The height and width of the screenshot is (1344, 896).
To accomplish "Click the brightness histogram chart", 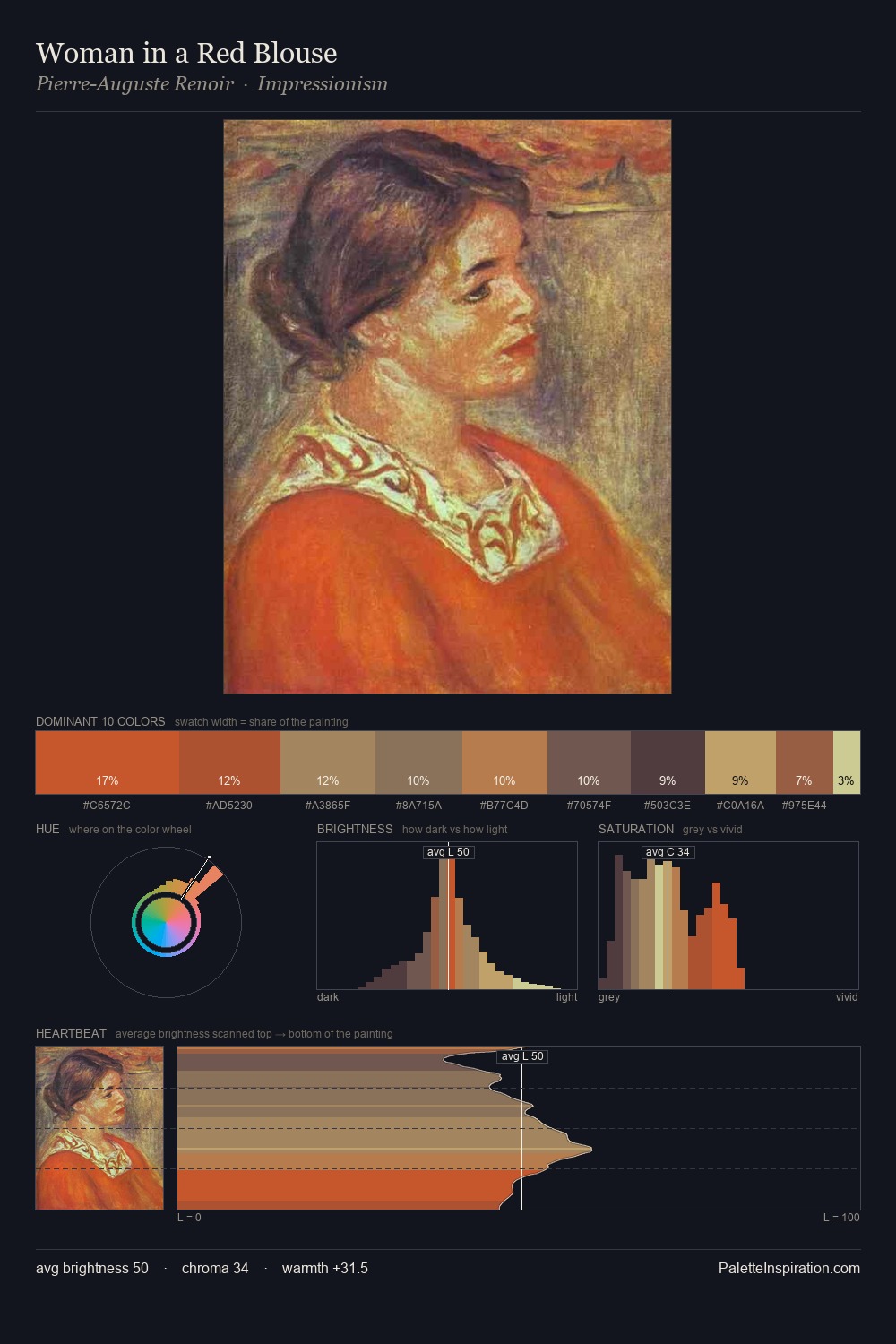I will tap(447, 916).
